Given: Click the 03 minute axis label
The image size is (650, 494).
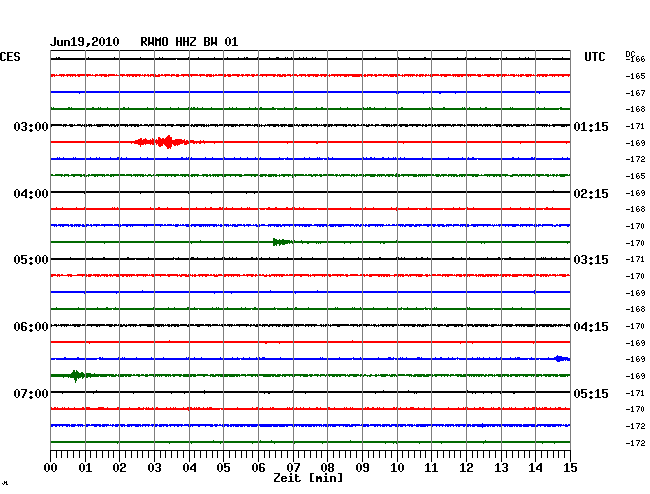Looking at the screenshot, I should [154, 468].
